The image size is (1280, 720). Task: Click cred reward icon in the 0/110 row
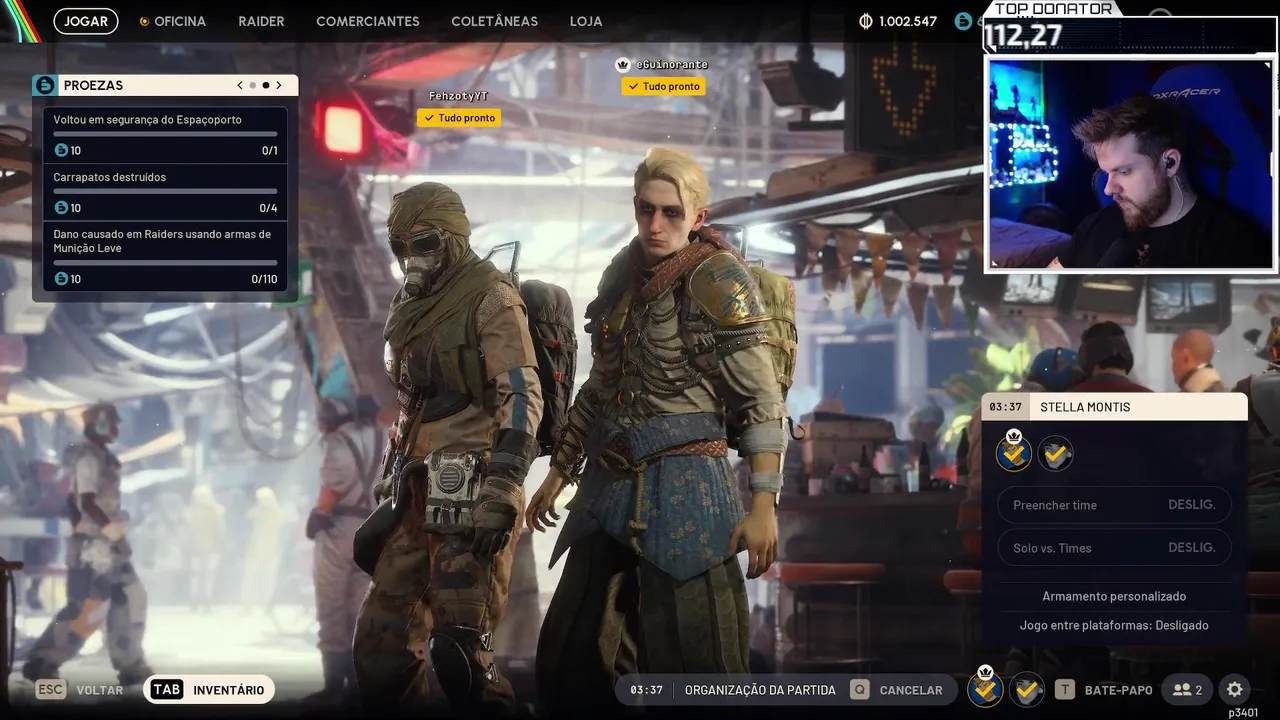(61, 279)
